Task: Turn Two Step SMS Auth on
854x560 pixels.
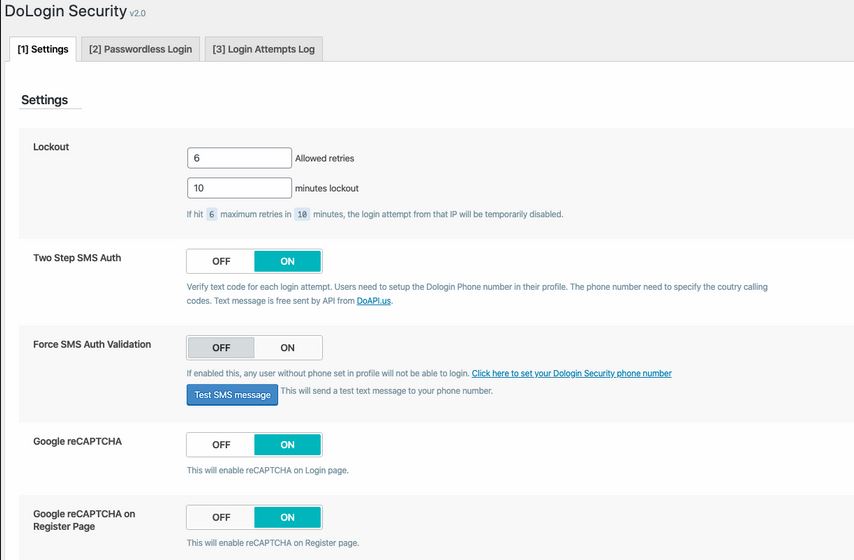Action: click(288, 261)
